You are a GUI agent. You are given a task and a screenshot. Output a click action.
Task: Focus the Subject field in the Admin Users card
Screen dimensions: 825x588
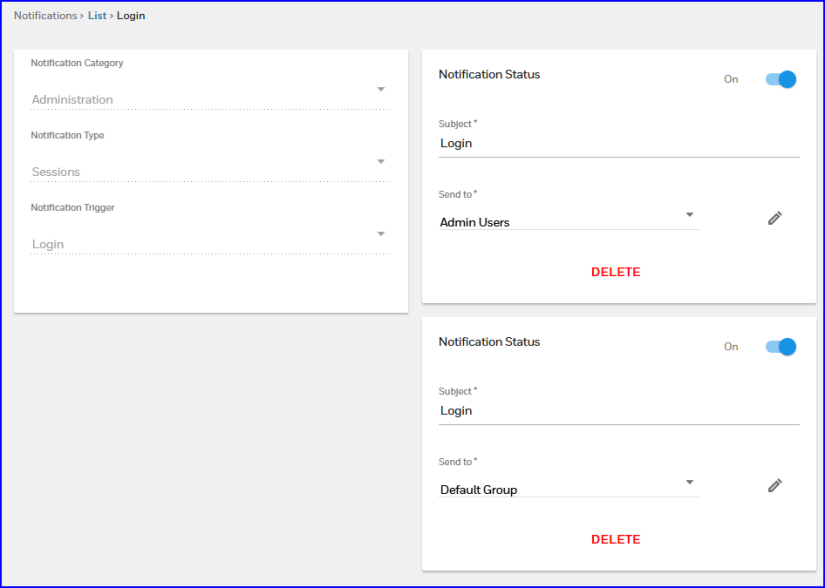click(618, 143)
